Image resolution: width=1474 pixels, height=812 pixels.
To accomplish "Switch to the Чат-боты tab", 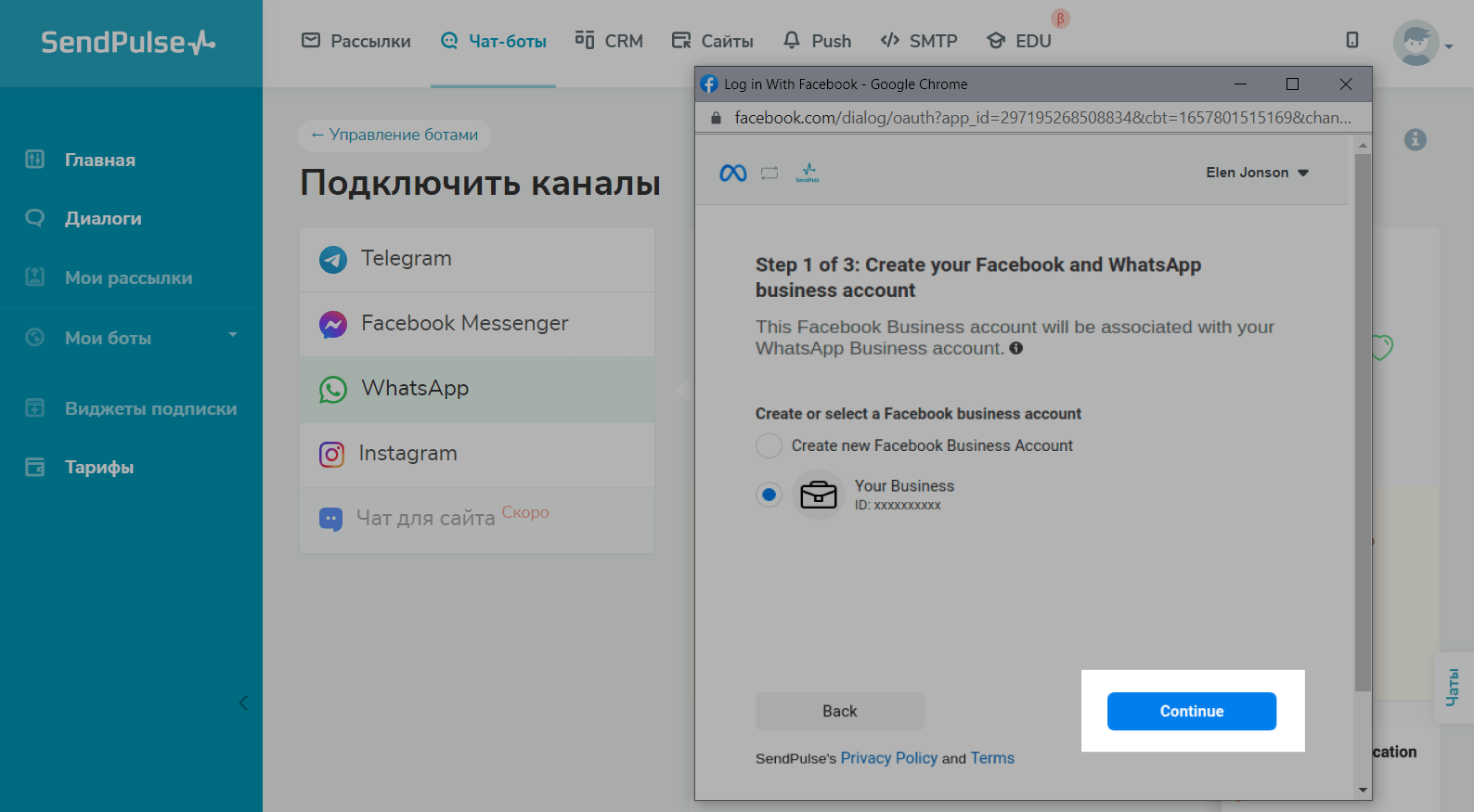I will (494, 41).
